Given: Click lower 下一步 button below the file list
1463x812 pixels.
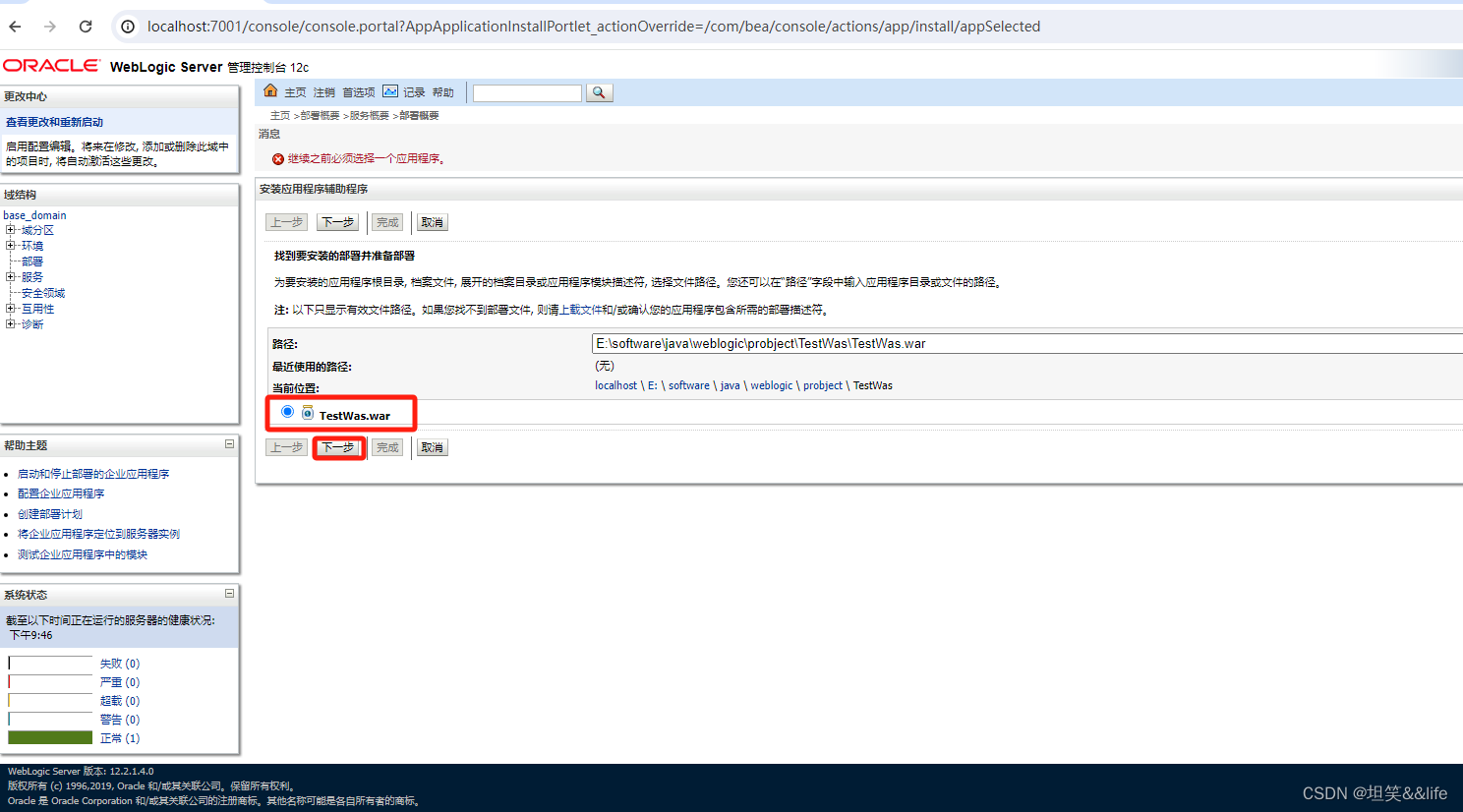Looking at the screenshot, I should [x=337, y=447].
